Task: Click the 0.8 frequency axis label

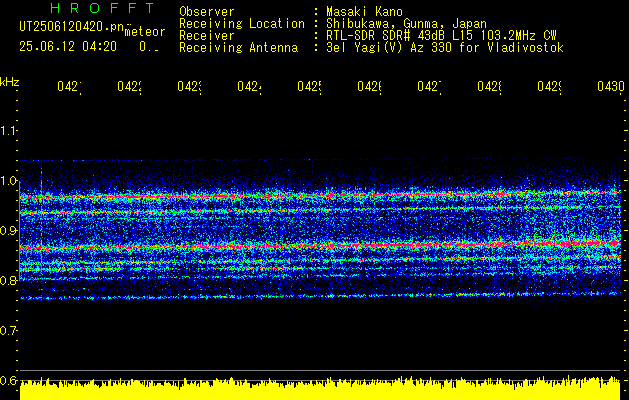Action: (8, 280)
